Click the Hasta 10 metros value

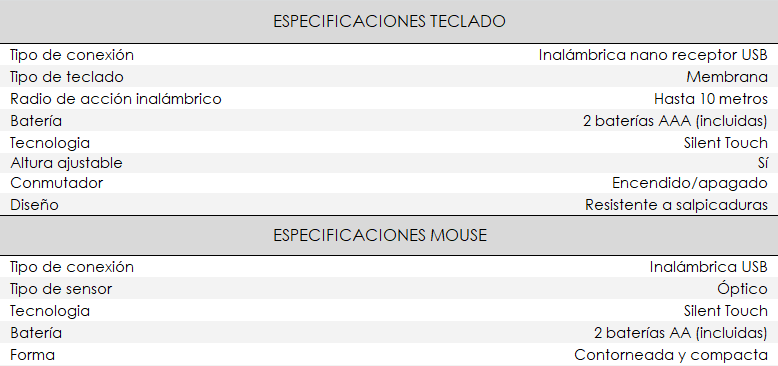click(711, 99)
